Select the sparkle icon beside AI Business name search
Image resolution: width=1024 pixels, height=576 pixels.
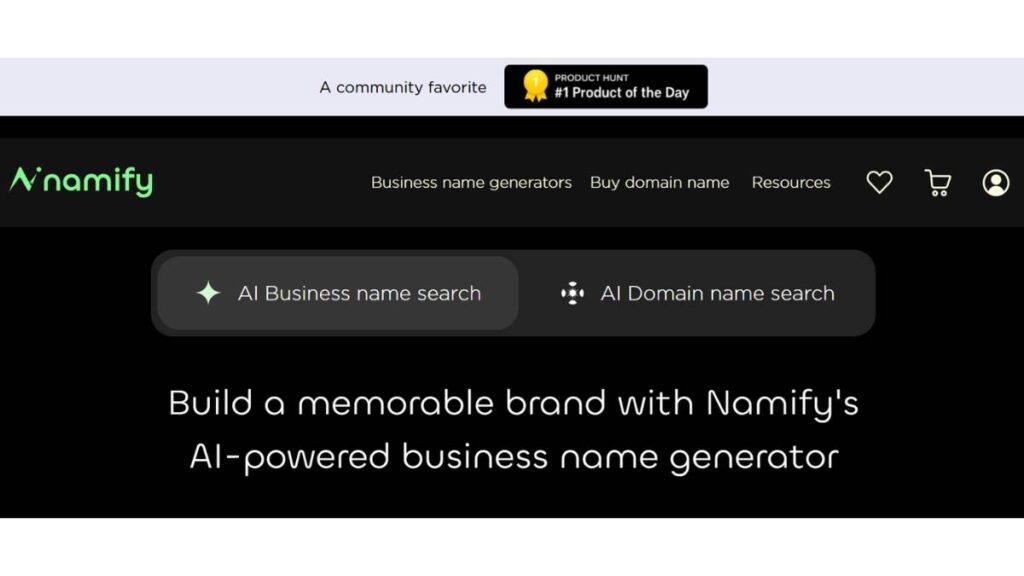click(207, 293)
